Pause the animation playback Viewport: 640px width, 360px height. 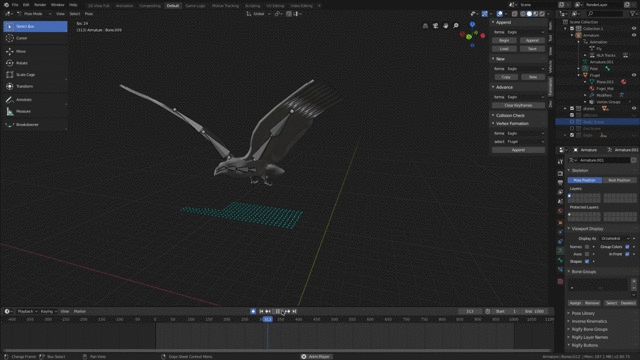278,311
